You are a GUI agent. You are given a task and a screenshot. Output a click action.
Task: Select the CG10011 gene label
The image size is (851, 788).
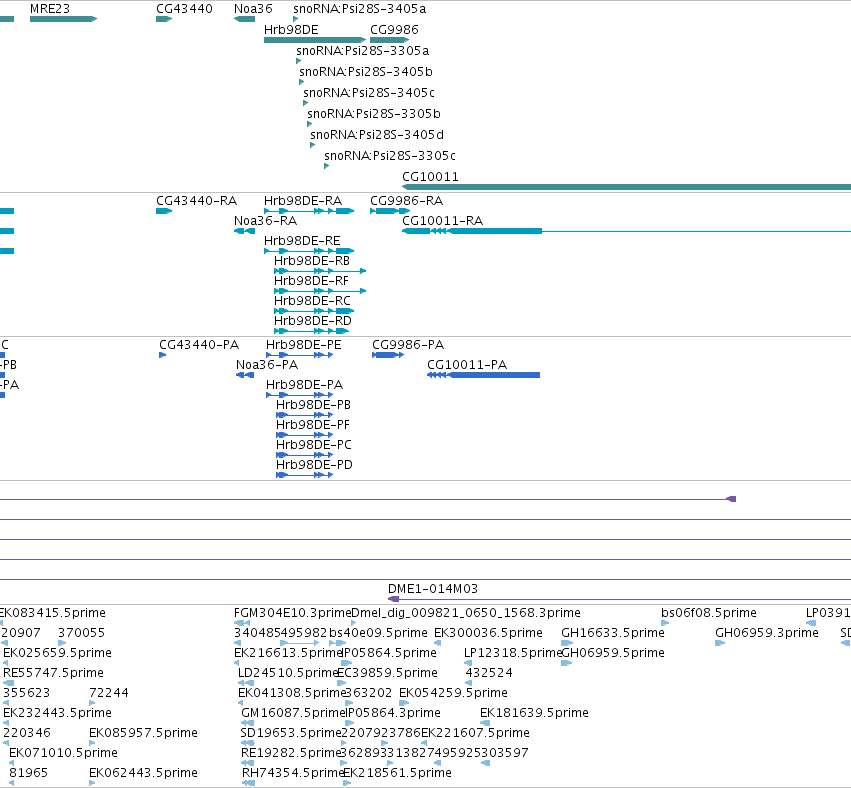pos(430,176)
